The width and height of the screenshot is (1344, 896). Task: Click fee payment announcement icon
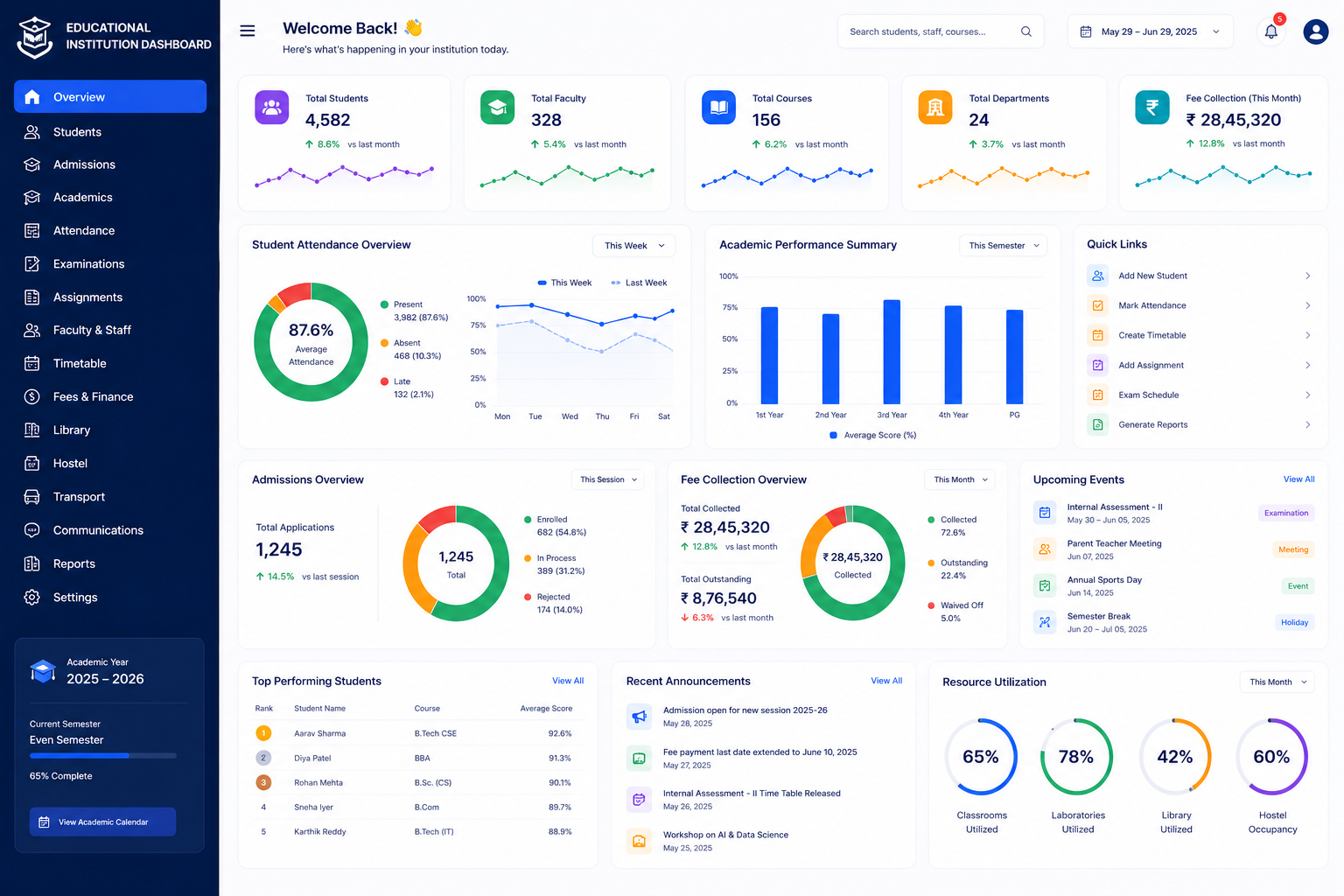640,758
